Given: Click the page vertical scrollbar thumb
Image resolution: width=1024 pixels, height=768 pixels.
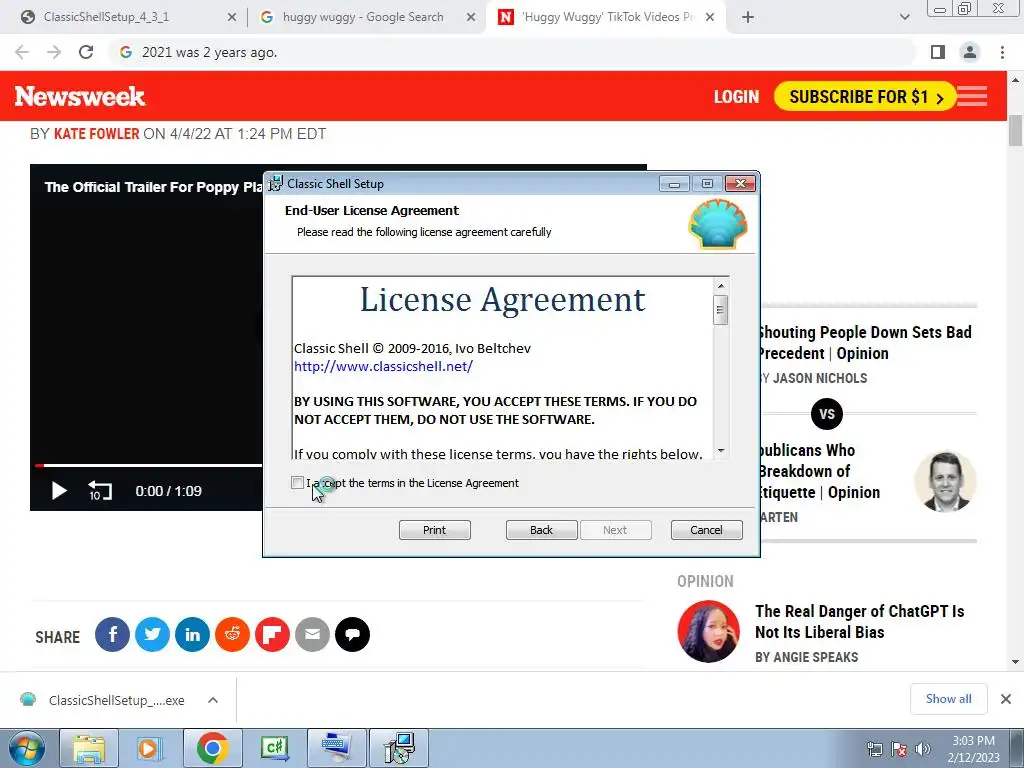Looking at the screenshot, I should pyautogui.click(x=1015, y=131).
